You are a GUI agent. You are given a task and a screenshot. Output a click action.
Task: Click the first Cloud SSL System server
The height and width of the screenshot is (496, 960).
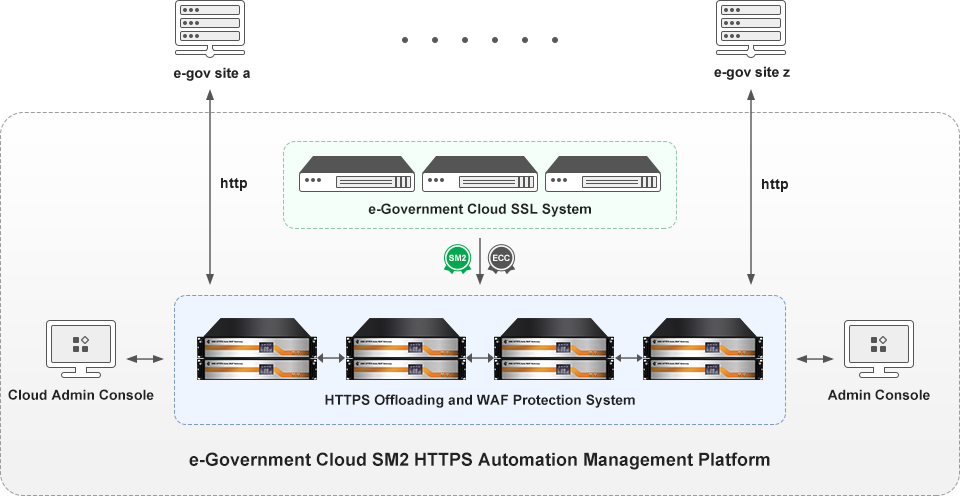tap(357, 174)
